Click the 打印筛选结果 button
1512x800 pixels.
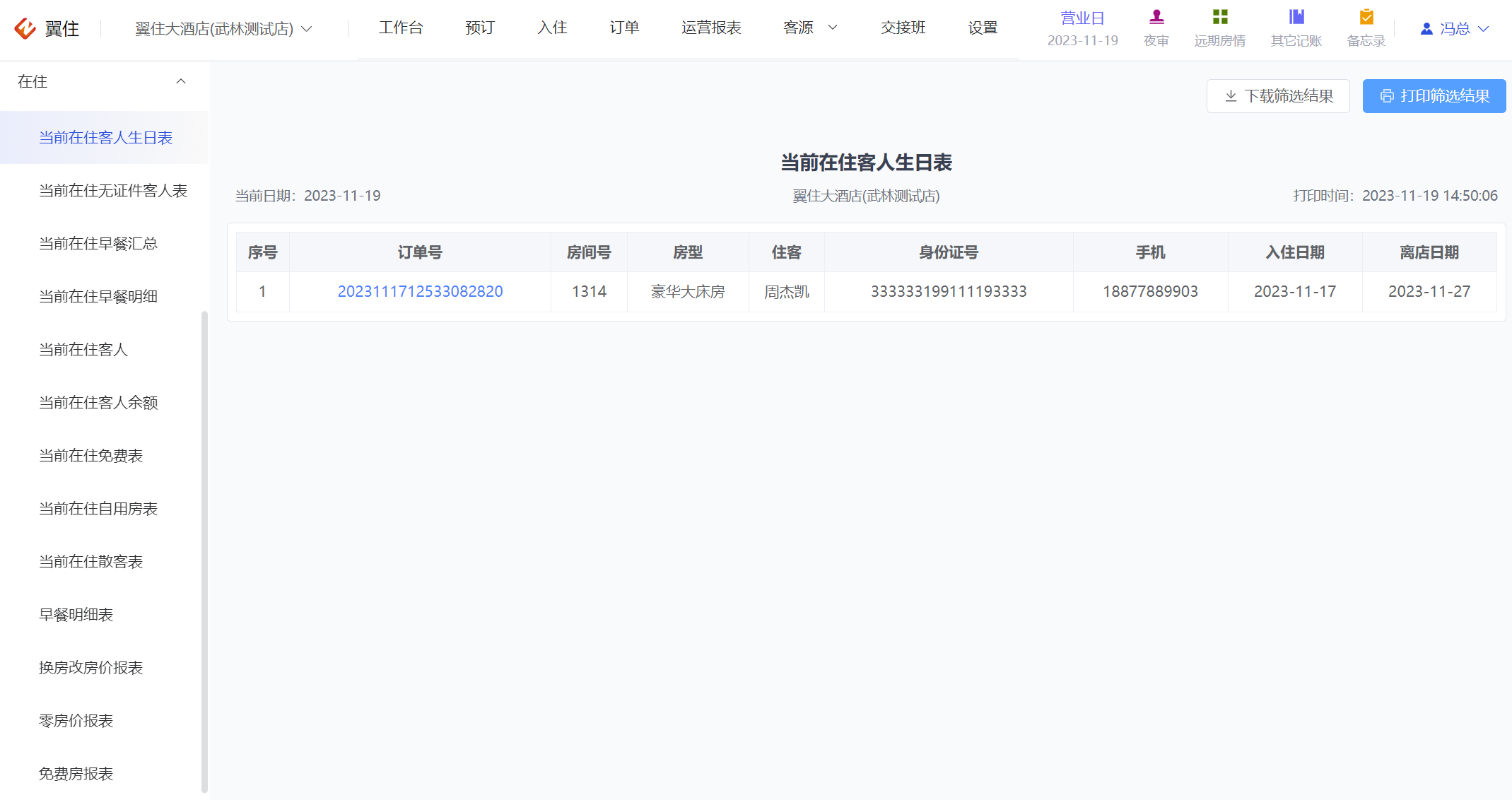click(x=1434, y=96)
